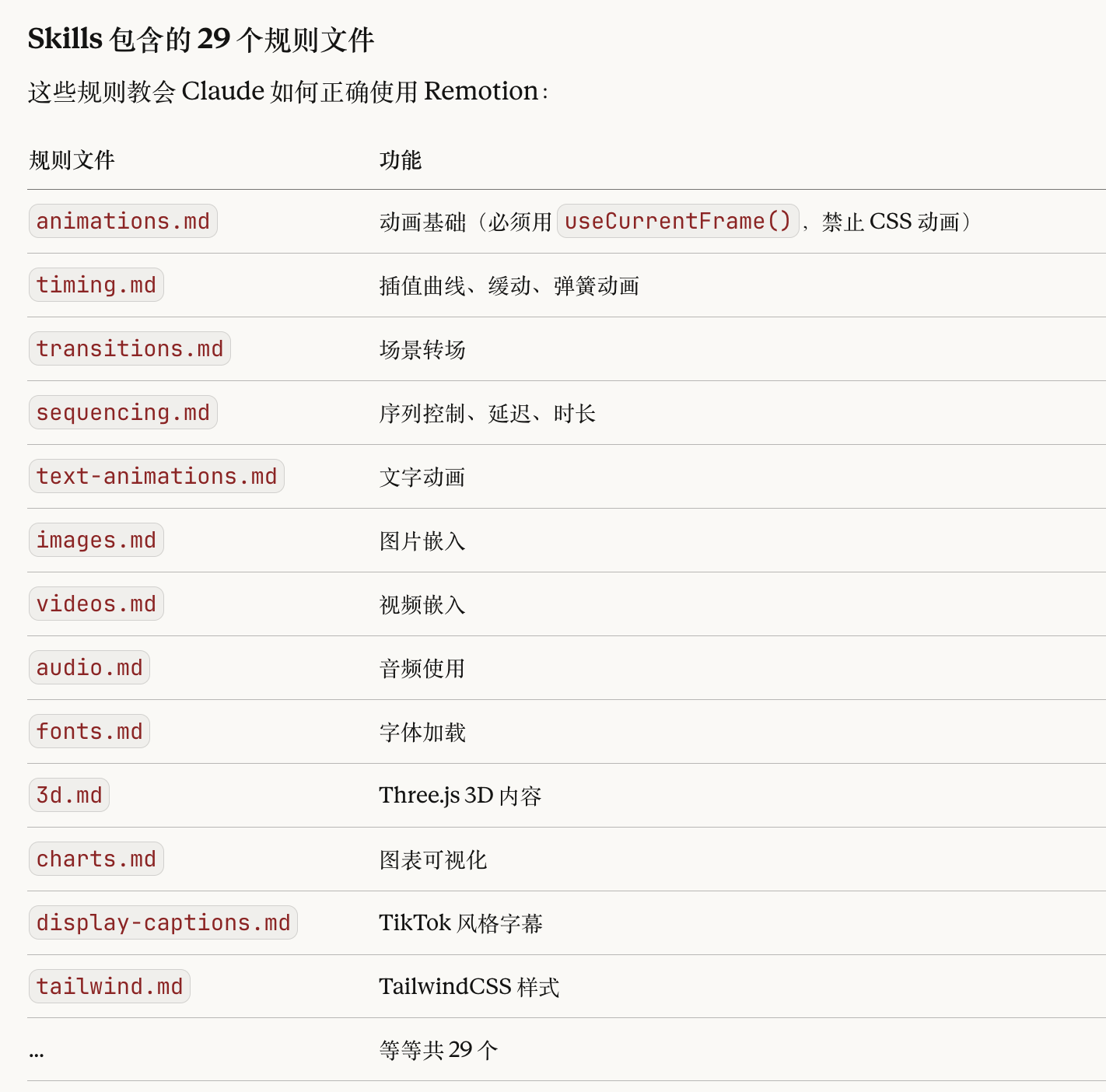This screenshot has width=1106, height=1092.
Task: Click the transitions.md code chip
Action: point(129,349)
